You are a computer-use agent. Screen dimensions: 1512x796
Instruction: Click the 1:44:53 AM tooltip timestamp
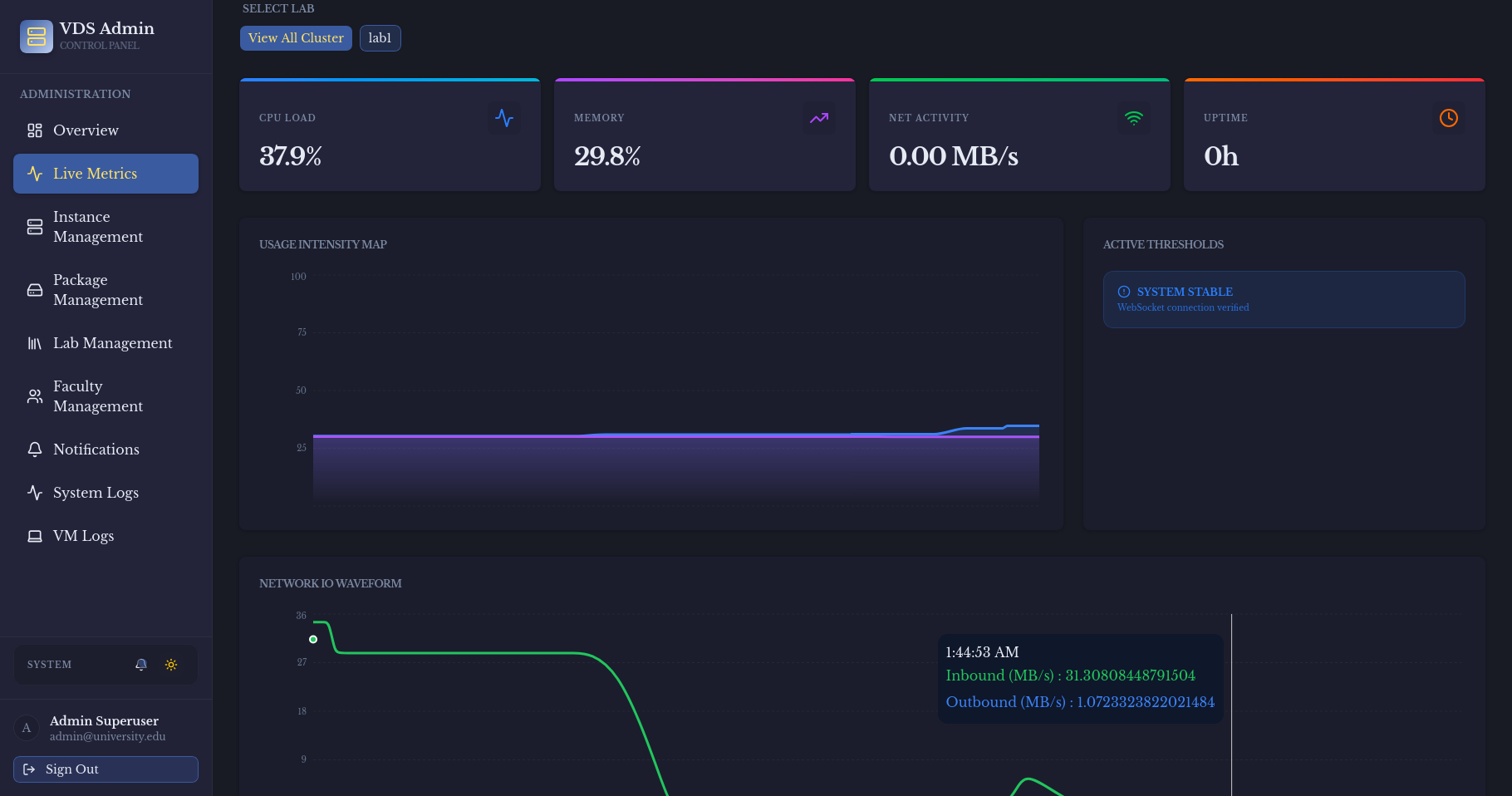point(982,652)
